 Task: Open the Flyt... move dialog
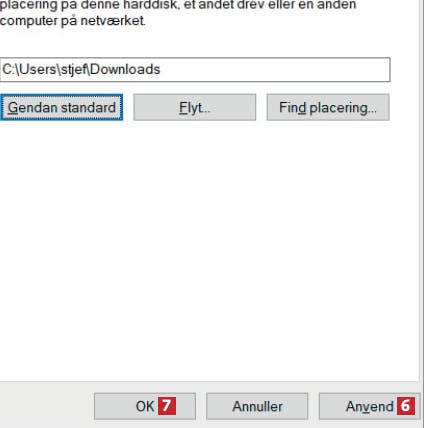point(195,107)
